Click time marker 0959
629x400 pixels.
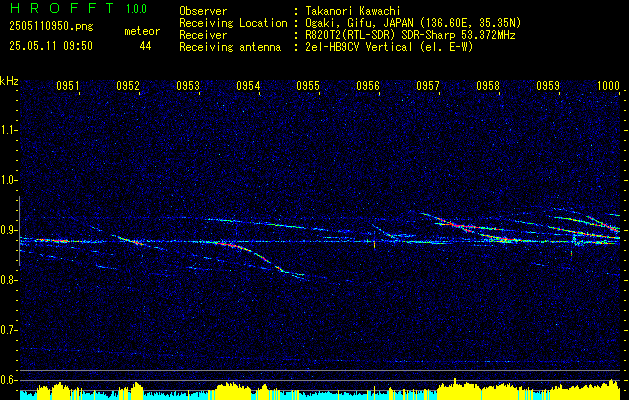(x=548, y=85)
